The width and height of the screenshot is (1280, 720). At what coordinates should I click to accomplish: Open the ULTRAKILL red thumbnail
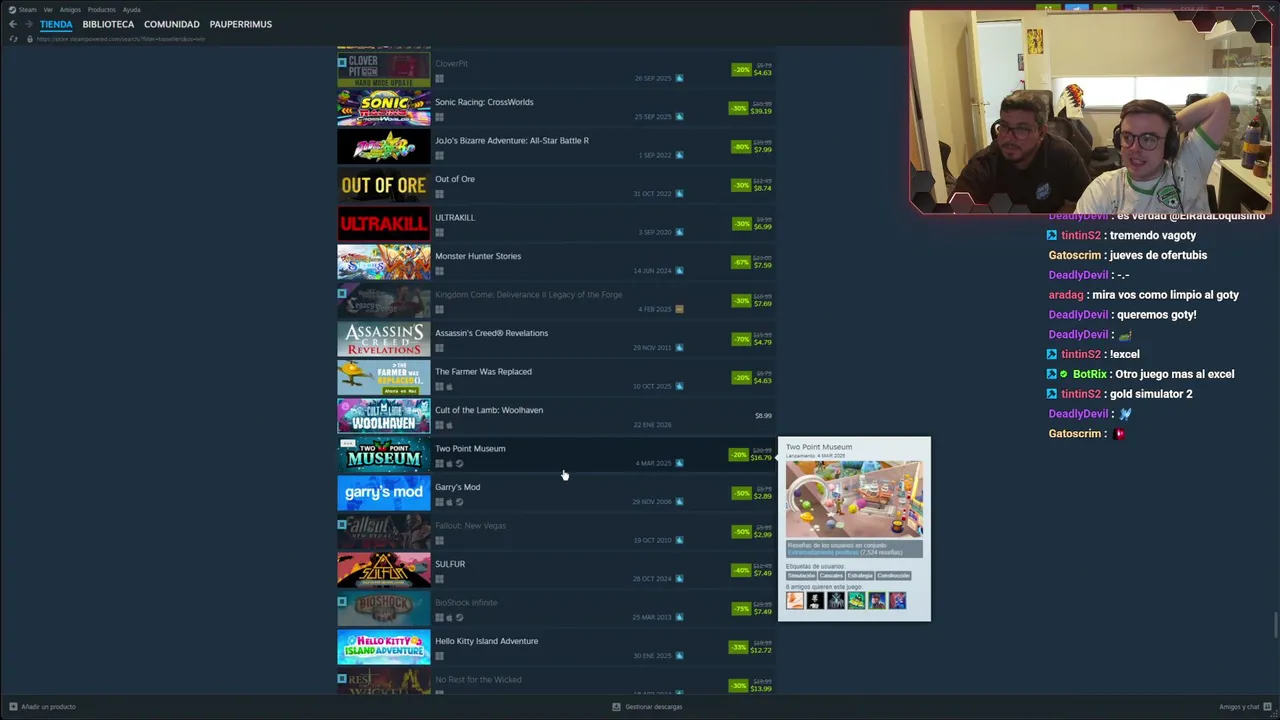click(384, 224)
